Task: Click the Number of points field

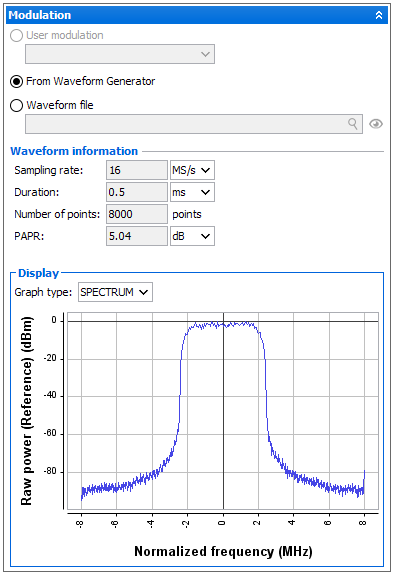Action: [x=137, y=214]
